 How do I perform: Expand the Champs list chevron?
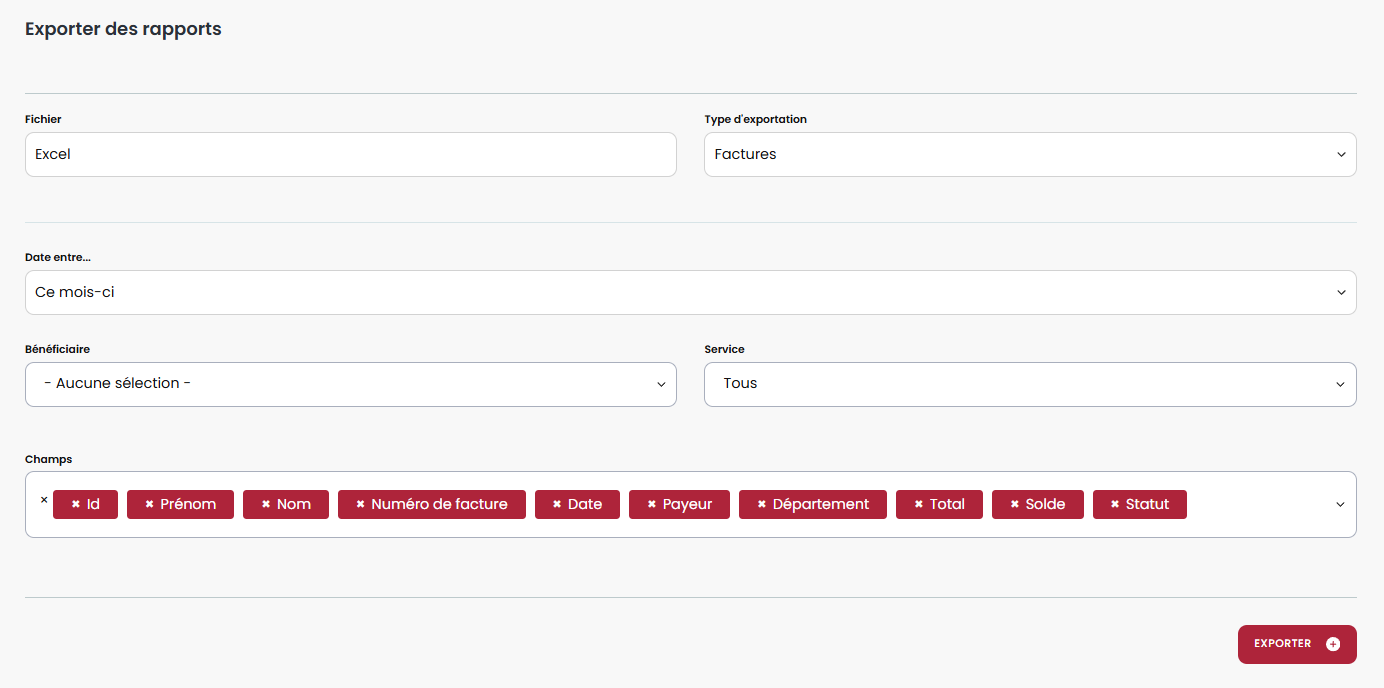tap(1340, 505)
